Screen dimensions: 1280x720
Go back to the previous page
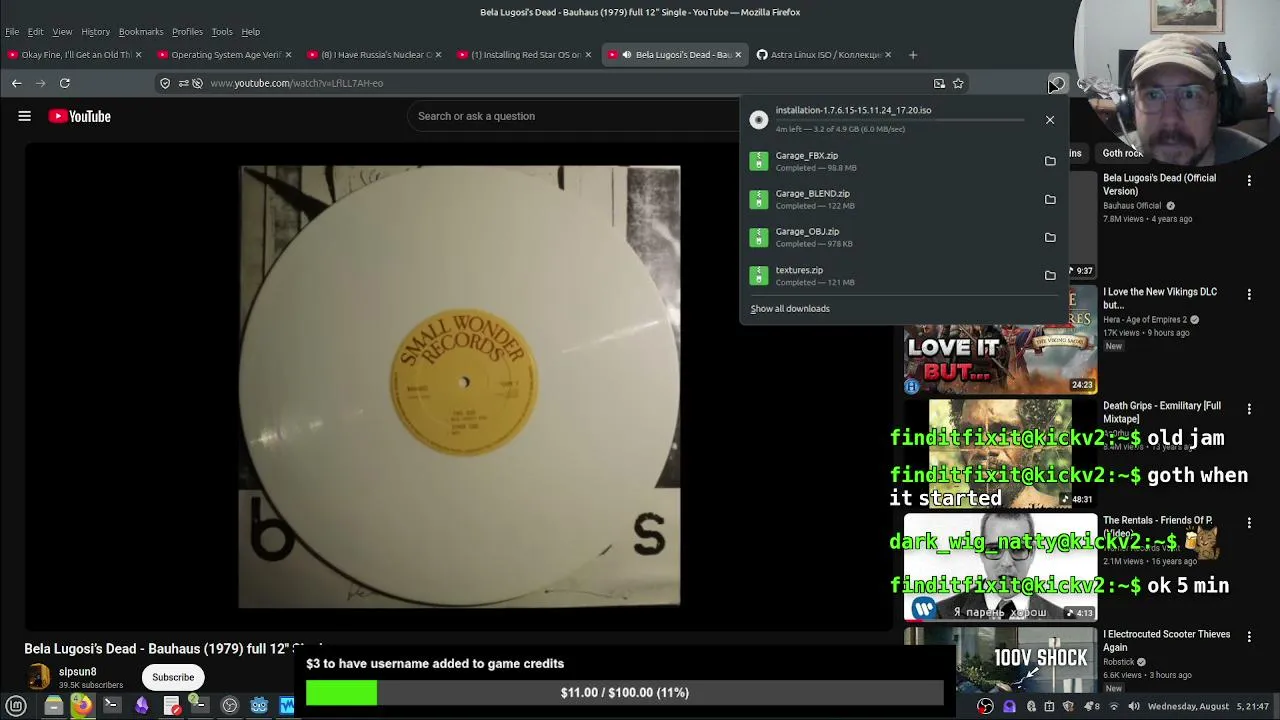pos(16,83)
